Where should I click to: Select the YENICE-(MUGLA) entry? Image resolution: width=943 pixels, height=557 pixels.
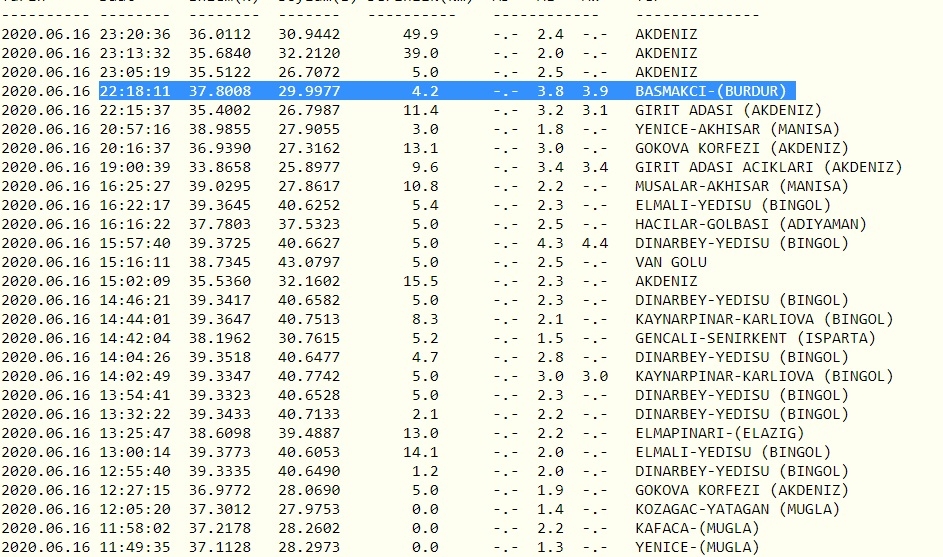pyautogui.click(x=697, y=547)
